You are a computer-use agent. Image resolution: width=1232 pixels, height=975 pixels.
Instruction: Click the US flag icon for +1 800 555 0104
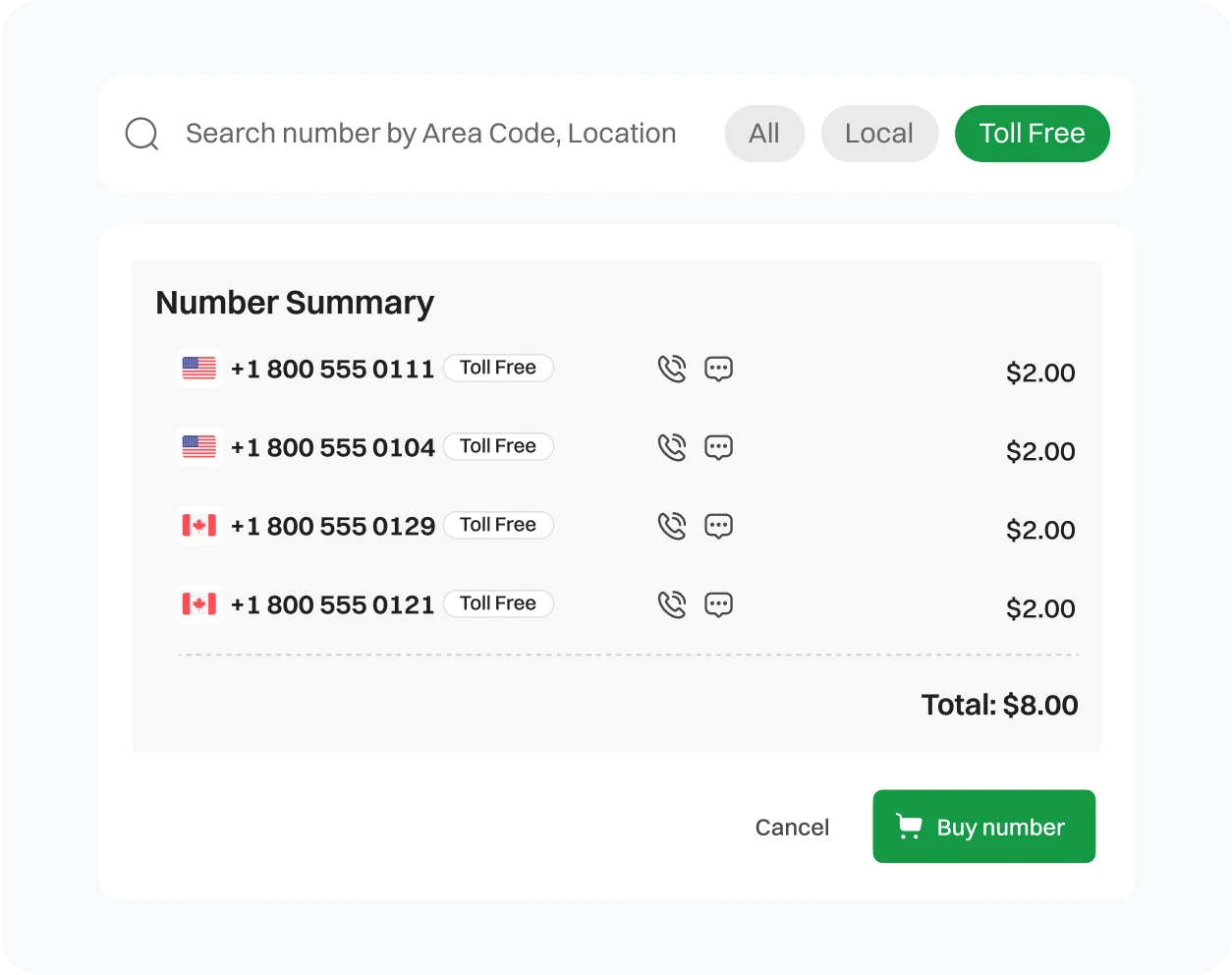198,446
